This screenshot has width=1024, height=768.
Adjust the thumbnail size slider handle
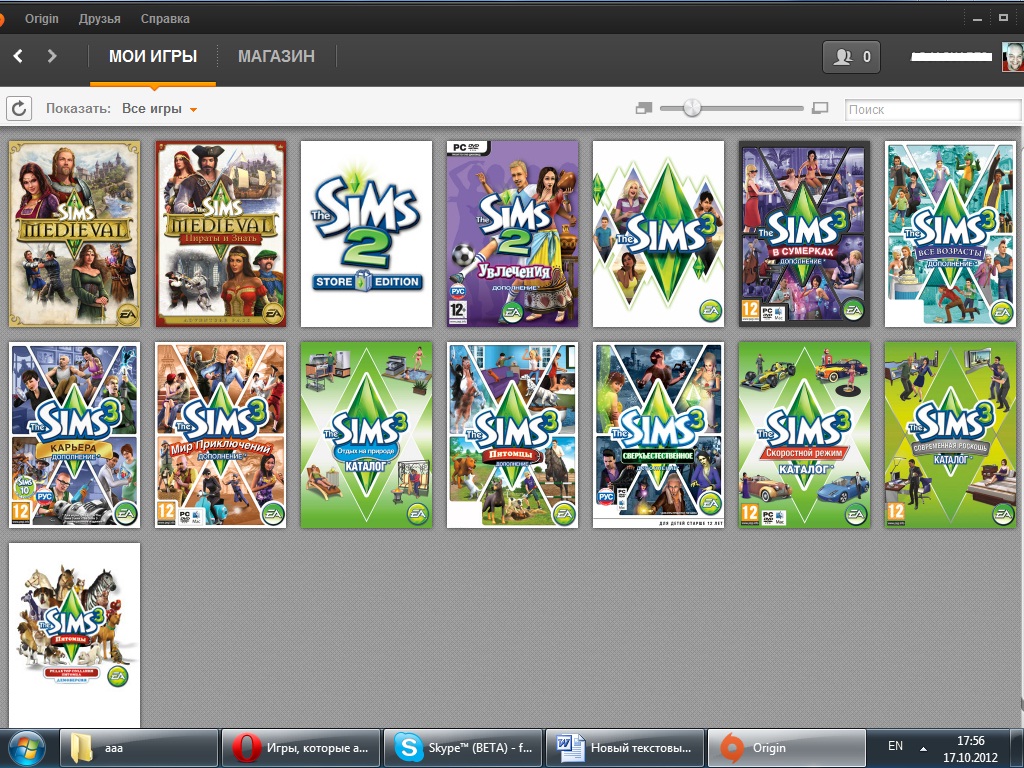click(x=692, y=108)
